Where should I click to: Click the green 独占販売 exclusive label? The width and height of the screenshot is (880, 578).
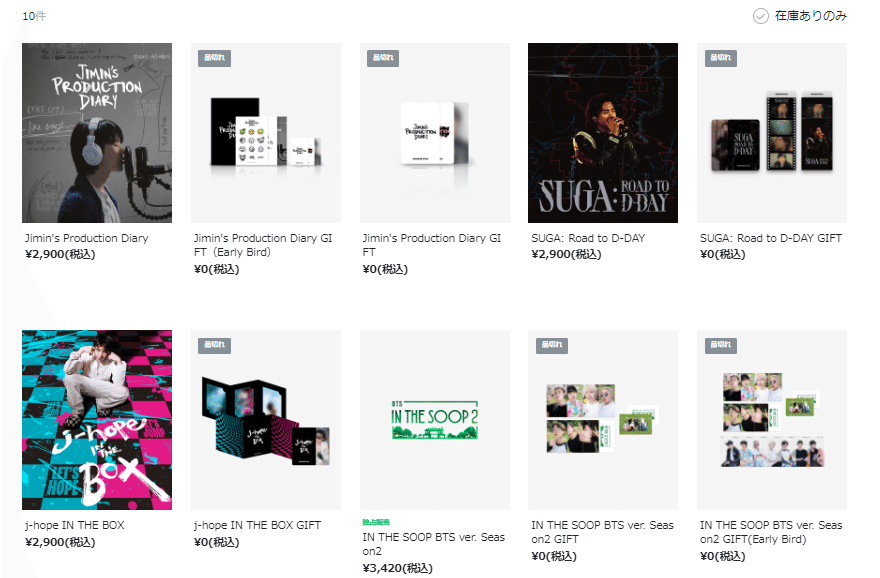tap(376, 522)
